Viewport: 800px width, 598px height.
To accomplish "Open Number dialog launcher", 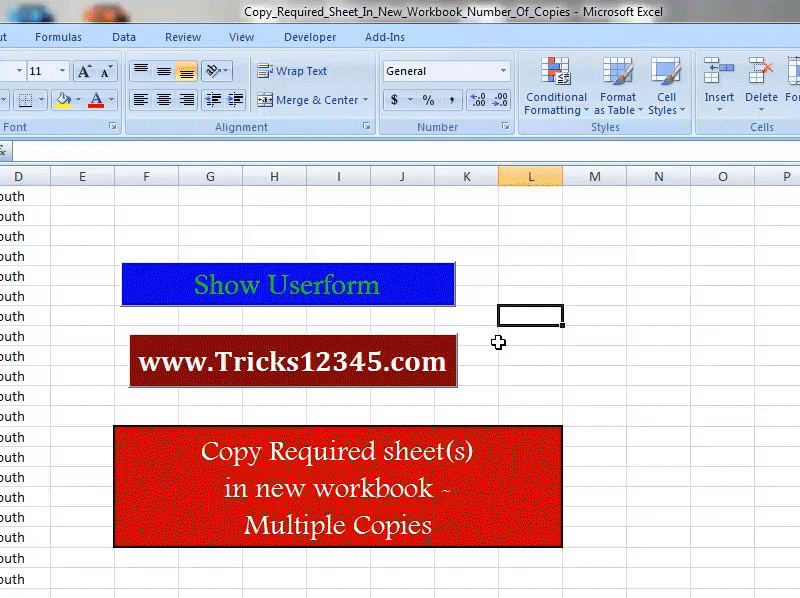I will [506, 126].
